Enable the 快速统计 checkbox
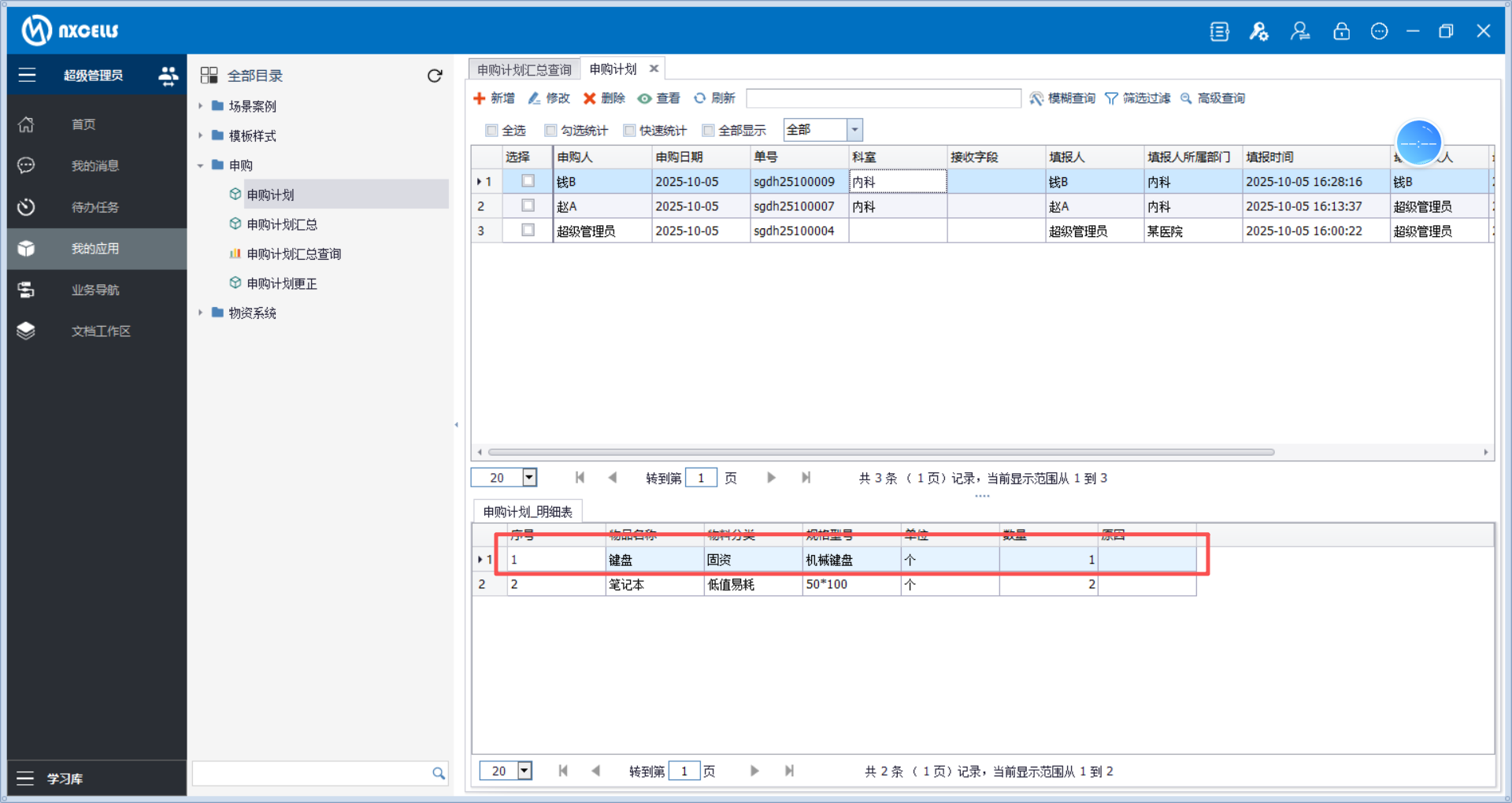1512x803 pixels. 629,131
